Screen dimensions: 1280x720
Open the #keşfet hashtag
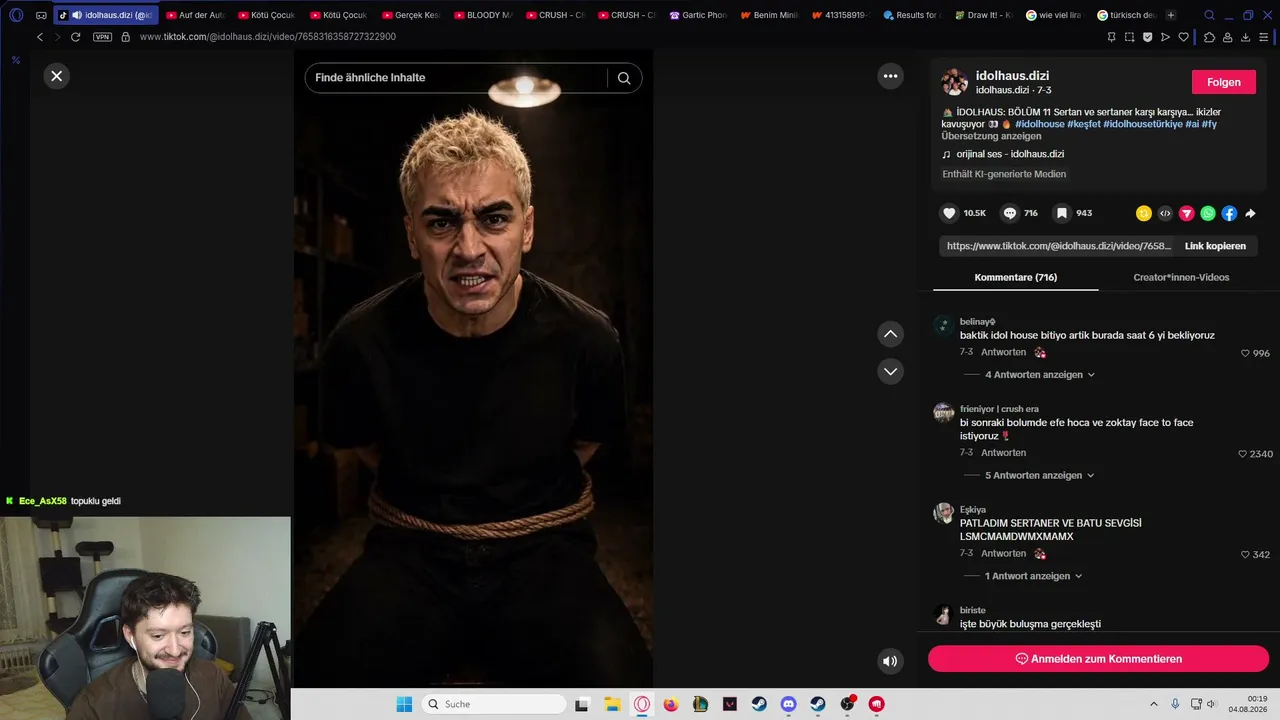click(1084, 124)
